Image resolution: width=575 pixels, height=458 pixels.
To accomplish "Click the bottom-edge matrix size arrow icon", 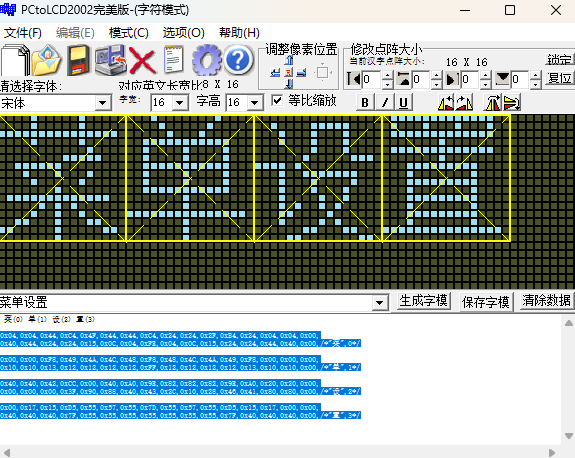I will pyautogui.click(x=503, y=79).
